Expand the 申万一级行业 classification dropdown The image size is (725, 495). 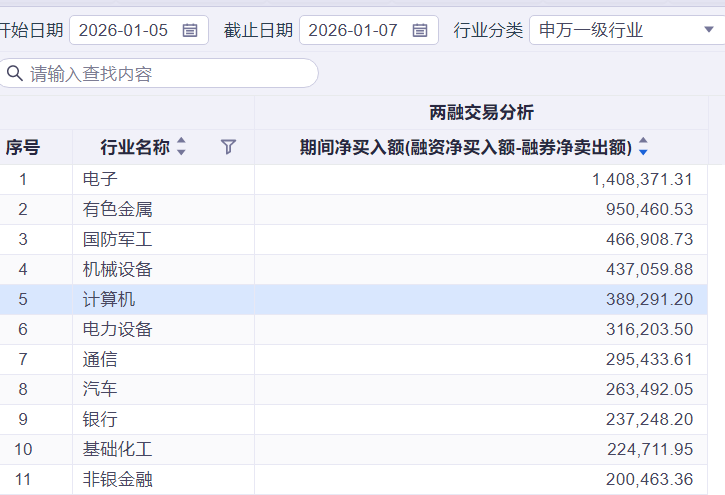(708, 30)
